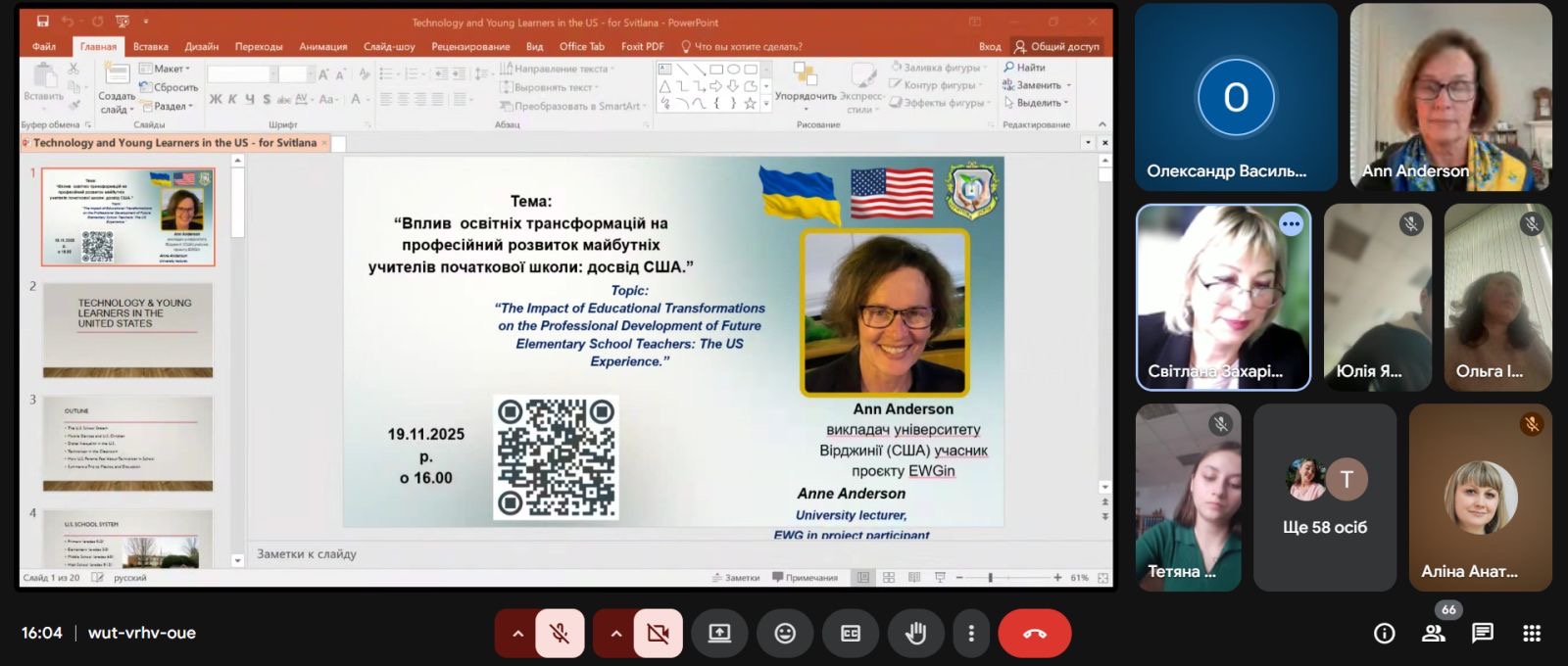Select slide 2 thumbnail Technology & Young Learners
Image resolution: width=1568 pixels, height=666 pixels.
(127, 330)
